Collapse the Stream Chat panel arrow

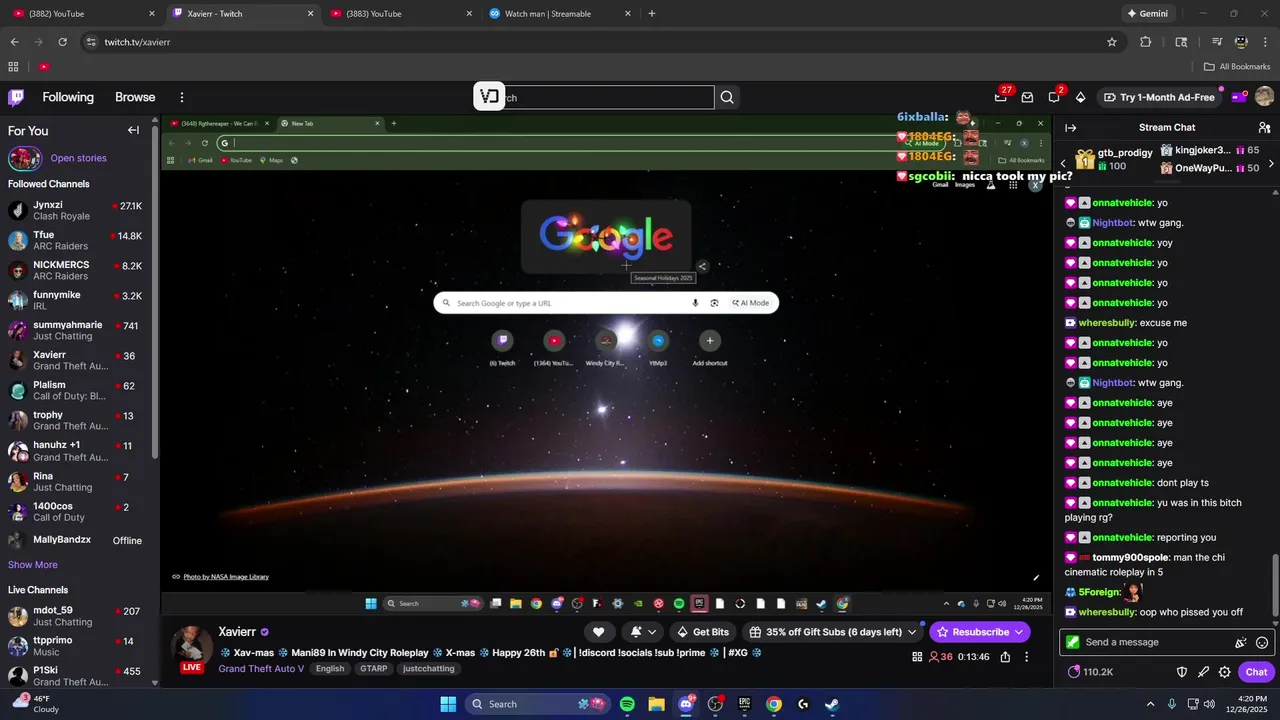coord(1070,127)
